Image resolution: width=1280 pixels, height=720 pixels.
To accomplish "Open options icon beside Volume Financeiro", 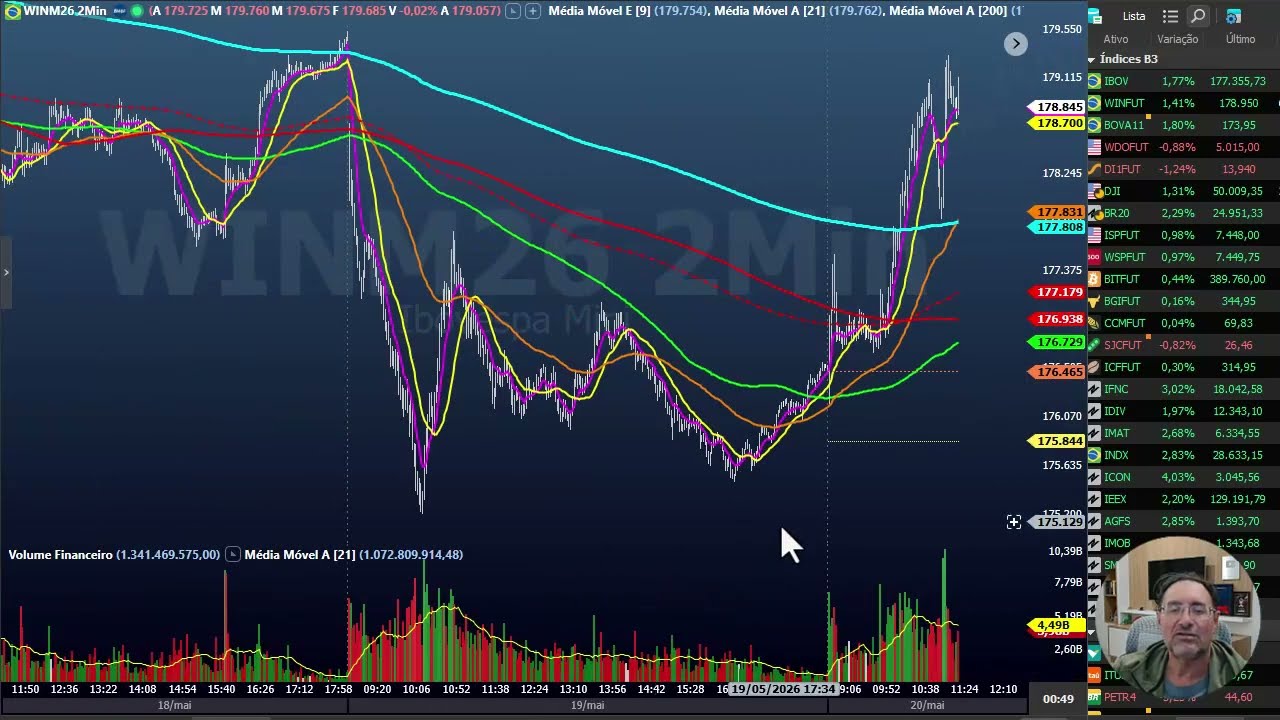I will pos(233,554).
